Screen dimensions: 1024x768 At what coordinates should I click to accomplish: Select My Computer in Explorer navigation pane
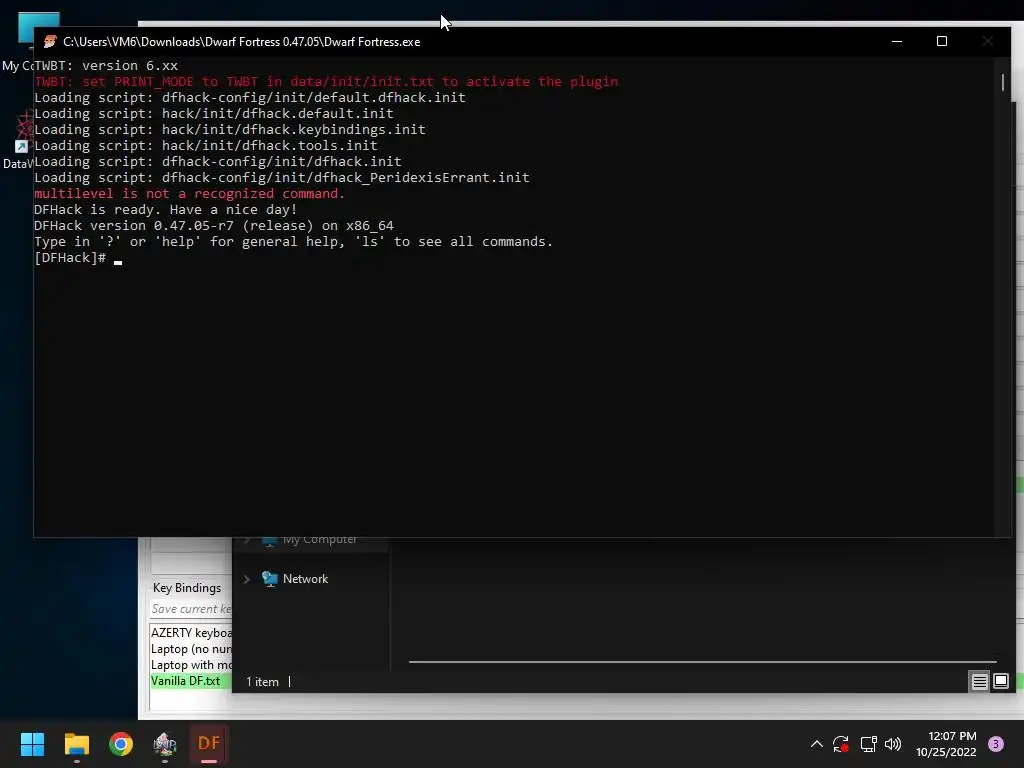(x=319, y=539)
